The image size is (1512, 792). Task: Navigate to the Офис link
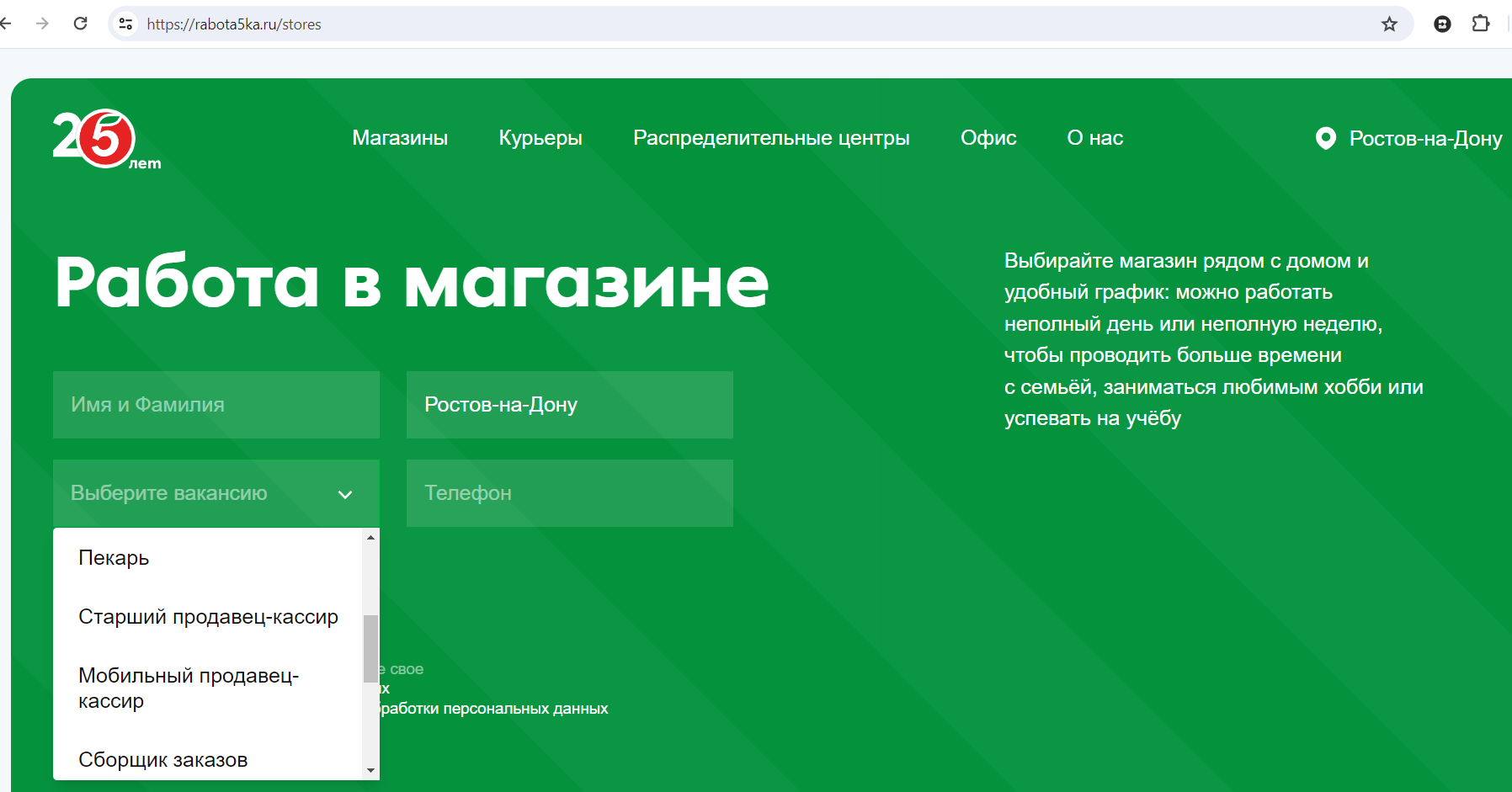click(988, 138)
